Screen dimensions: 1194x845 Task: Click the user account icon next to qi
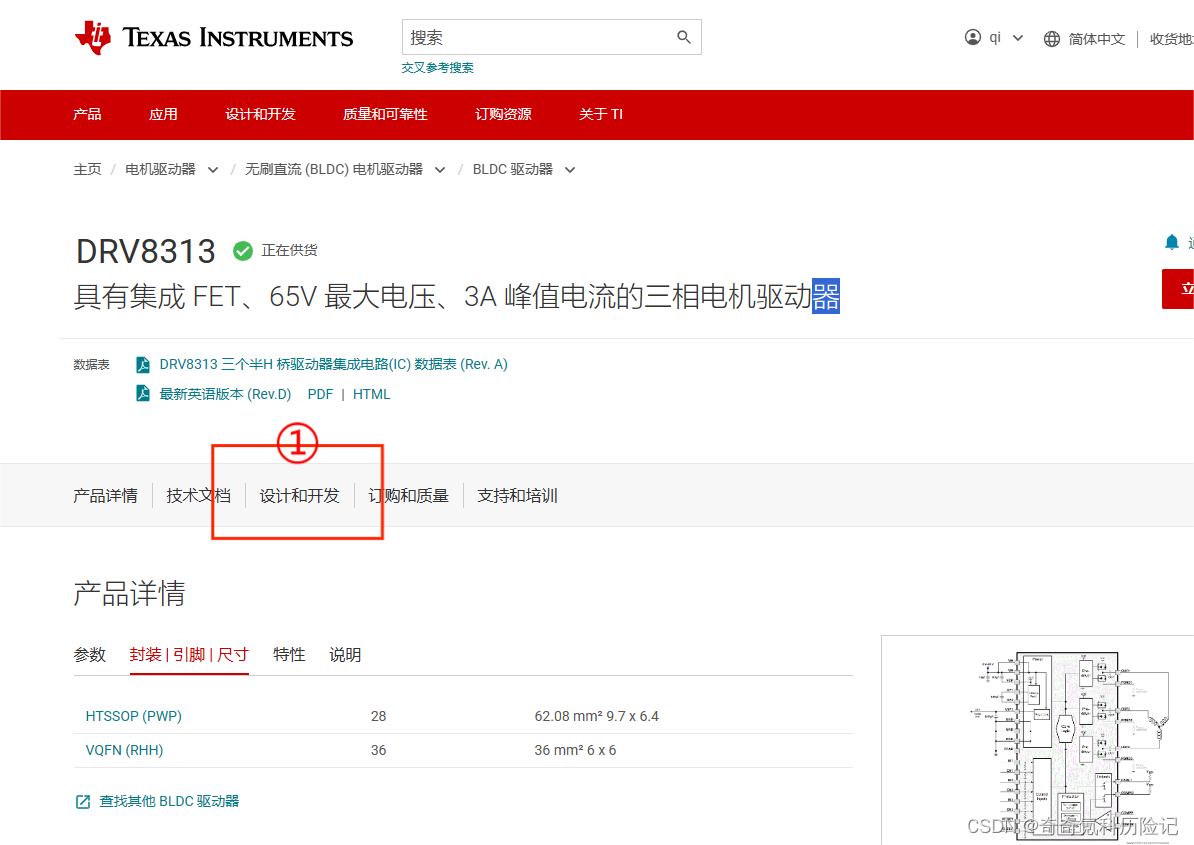pos(972,37)
